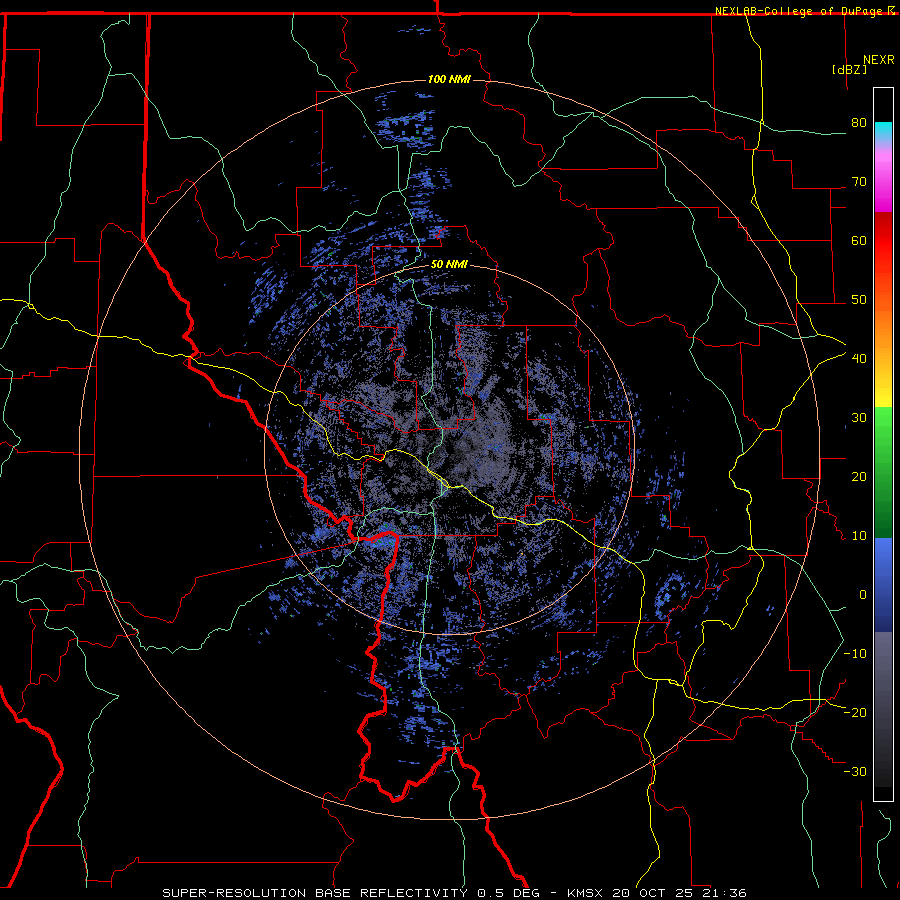
Task: Click the [dBZ] legend unit label
Action: [849, 70]
